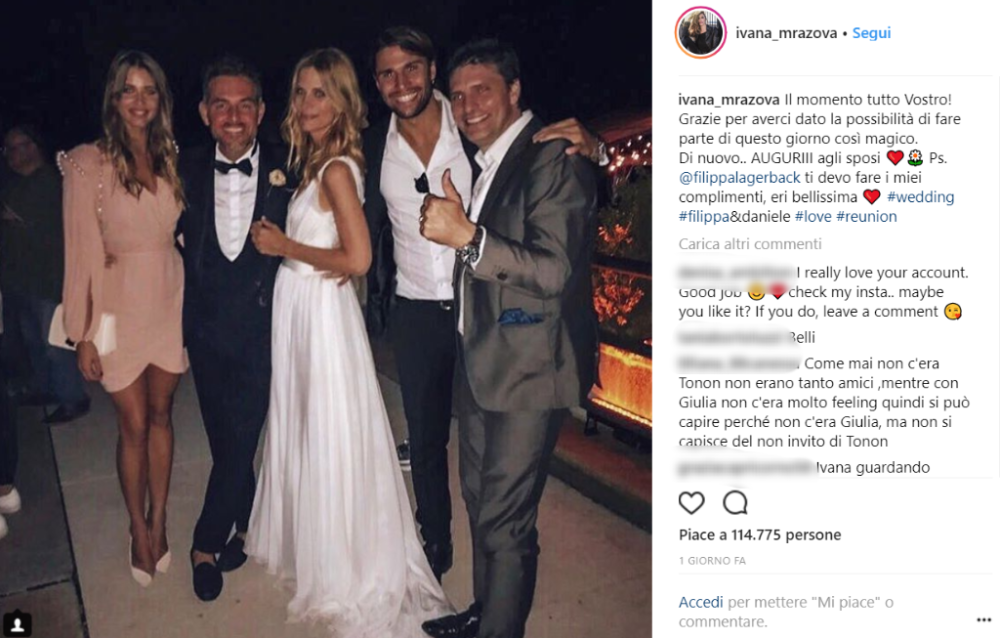
Task: Follow the account via Segui
Action: coord(871,33)
